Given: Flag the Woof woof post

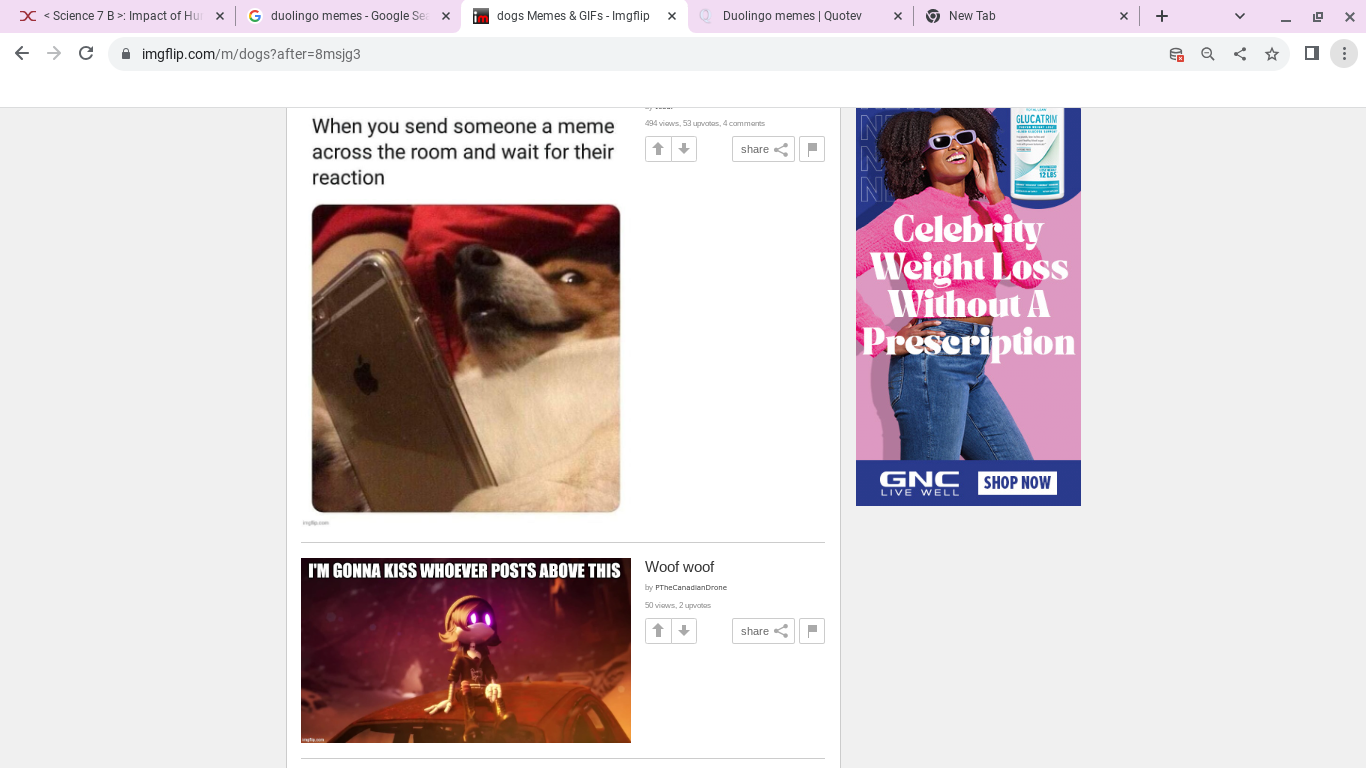Looking at the screenshot, I should tap(812, 631).
